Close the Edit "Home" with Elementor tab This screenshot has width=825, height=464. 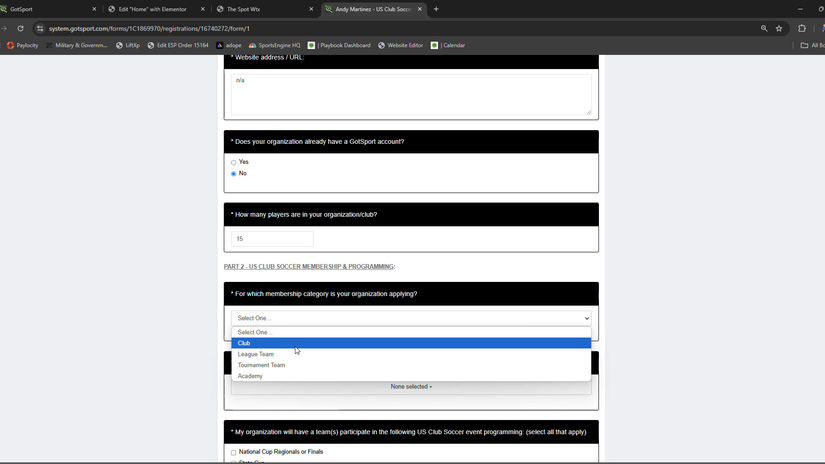pos(203,9)
